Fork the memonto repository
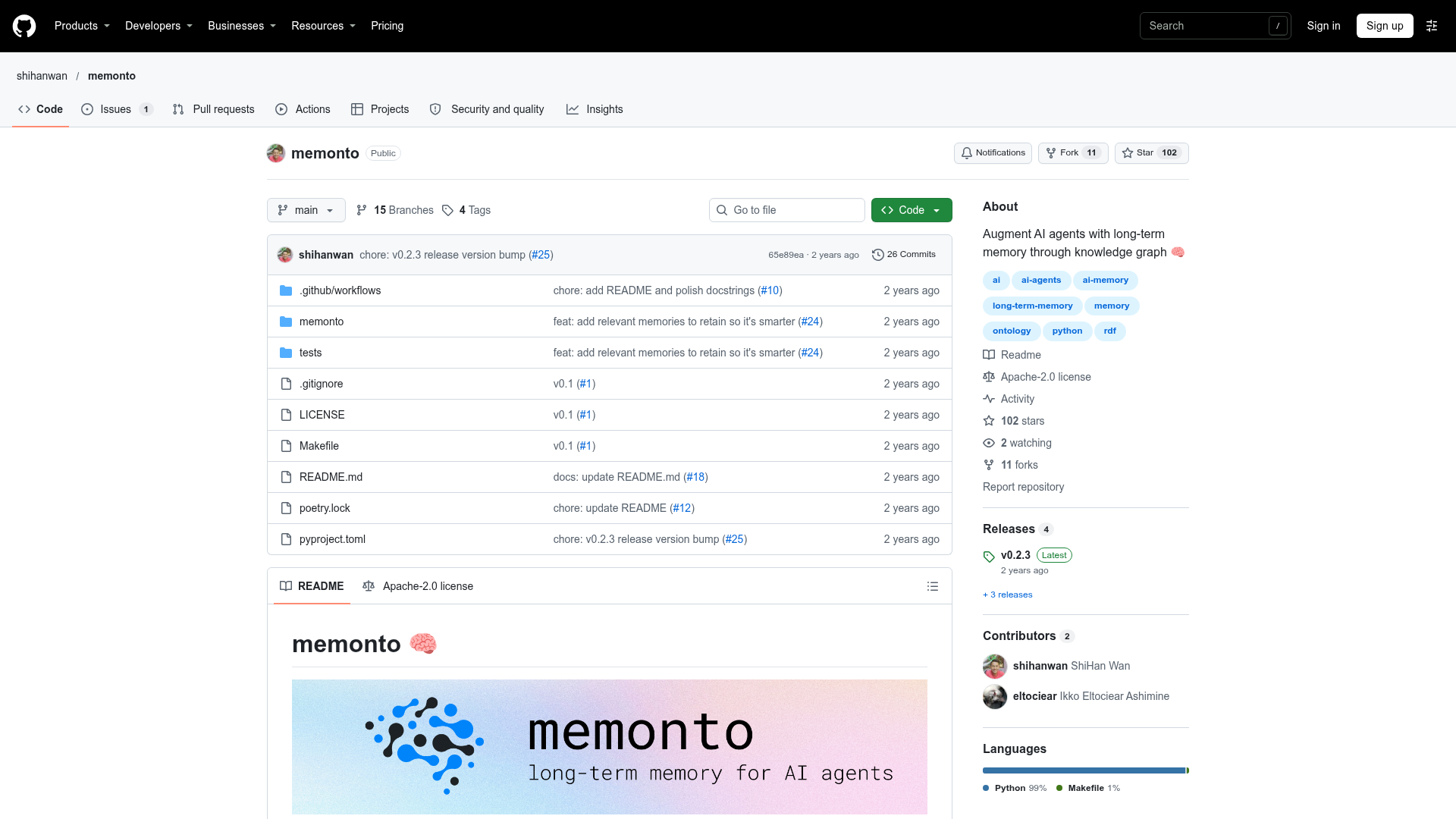The width and height of the screenshot is (1456, 819). coord(1073,153)
